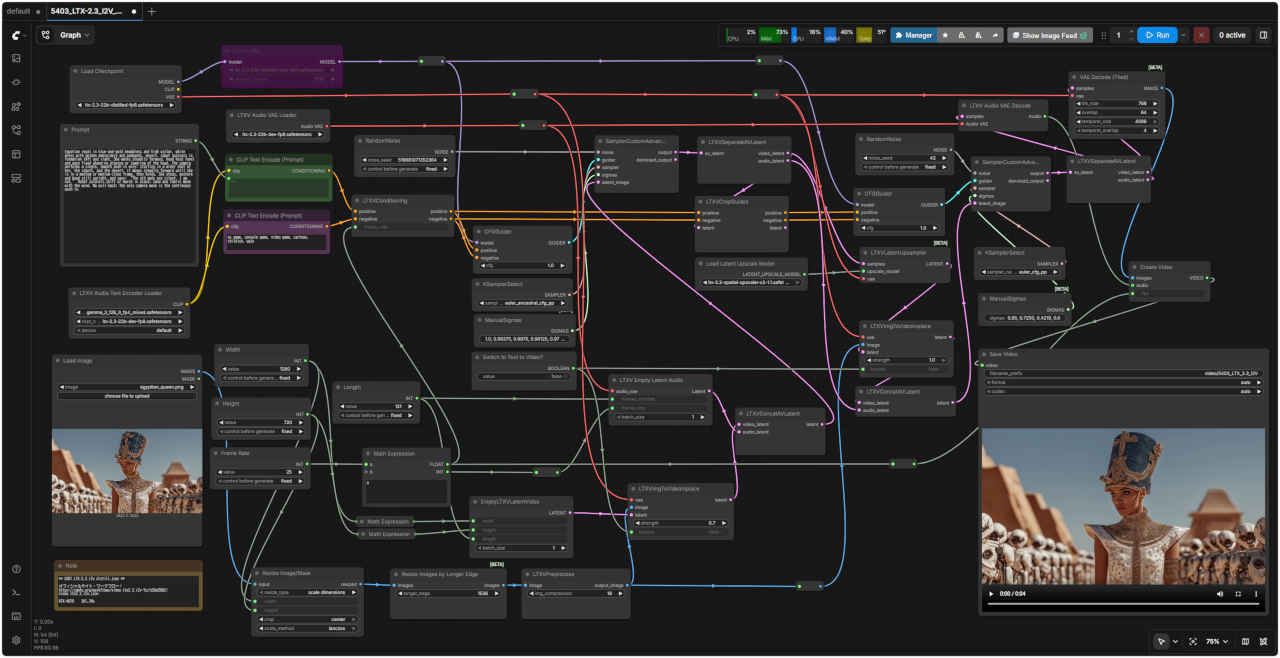Open Load Latent Upscale Model selector
The image size is (1280, 658).
coord(751,282)
